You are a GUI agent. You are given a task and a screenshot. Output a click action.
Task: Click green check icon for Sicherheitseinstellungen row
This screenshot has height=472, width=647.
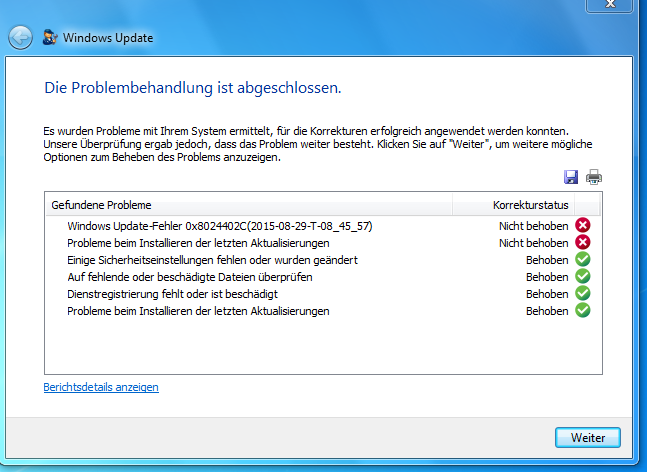(583, 260)
